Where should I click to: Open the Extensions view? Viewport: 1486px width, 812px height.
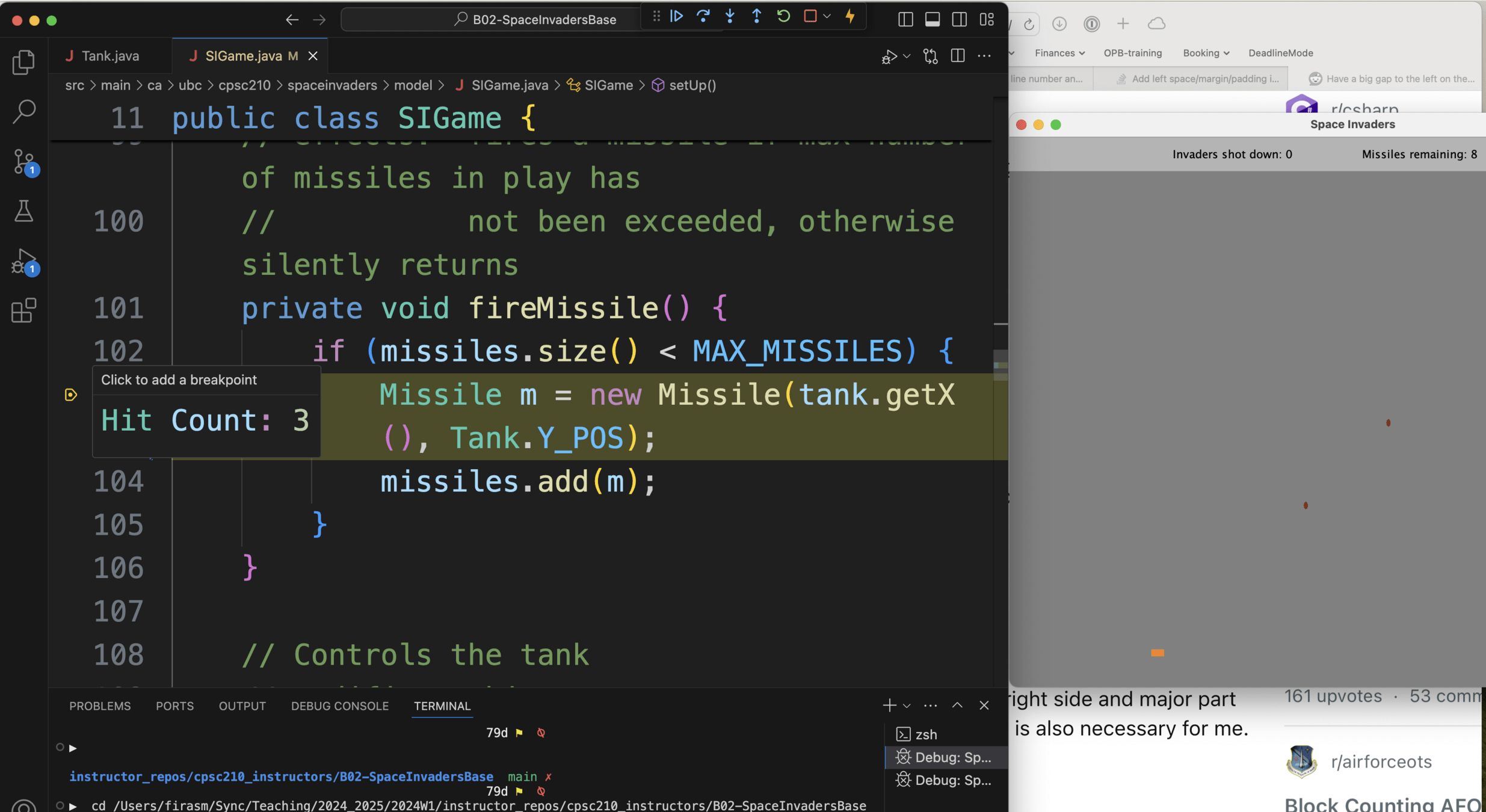click(x=23, y=311)
